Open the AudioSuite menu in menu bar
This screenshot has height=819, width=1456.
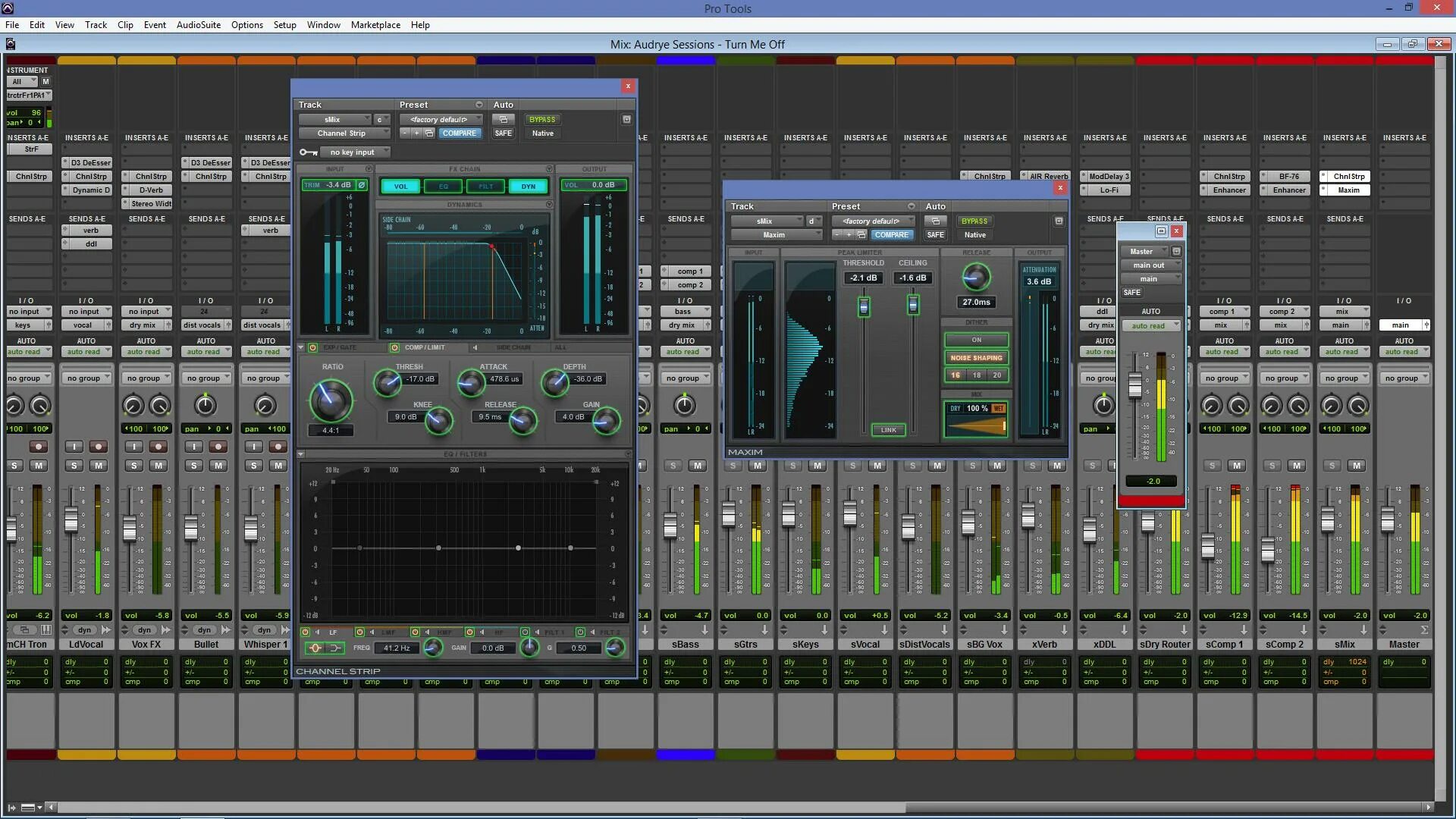pos(199,24)
